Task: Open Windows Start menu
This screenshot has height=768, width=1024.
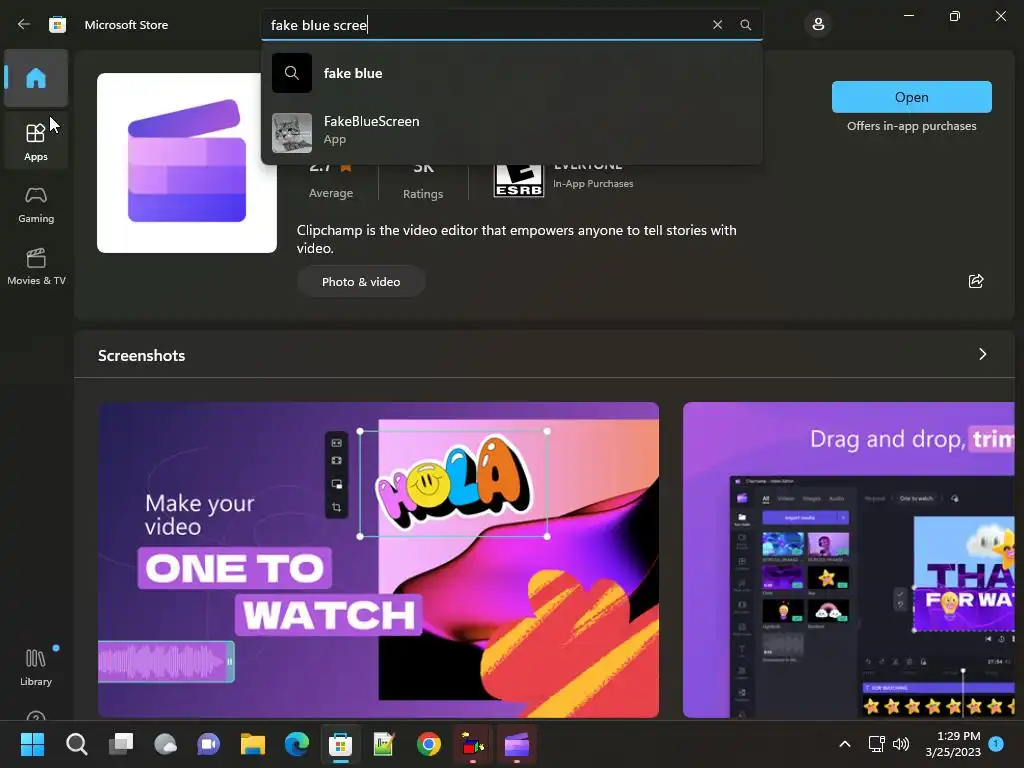Action: 32,744
